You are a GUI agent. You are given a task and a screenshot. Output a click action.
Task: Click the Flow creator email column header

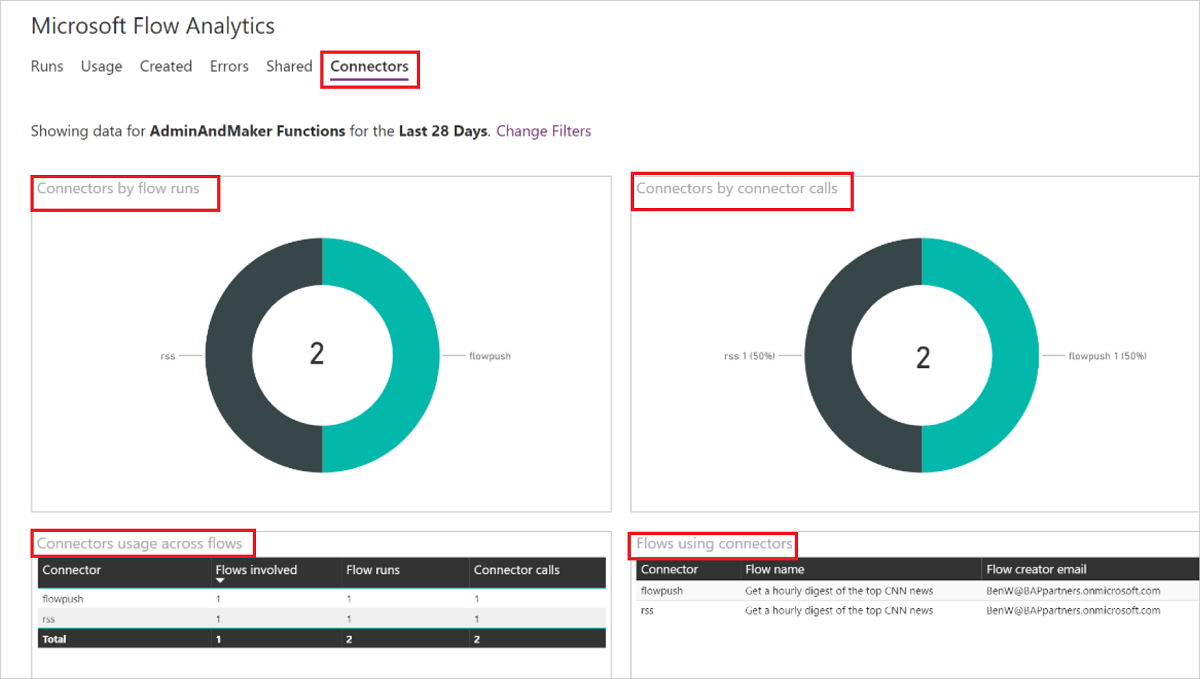[x=1036, y=569]
